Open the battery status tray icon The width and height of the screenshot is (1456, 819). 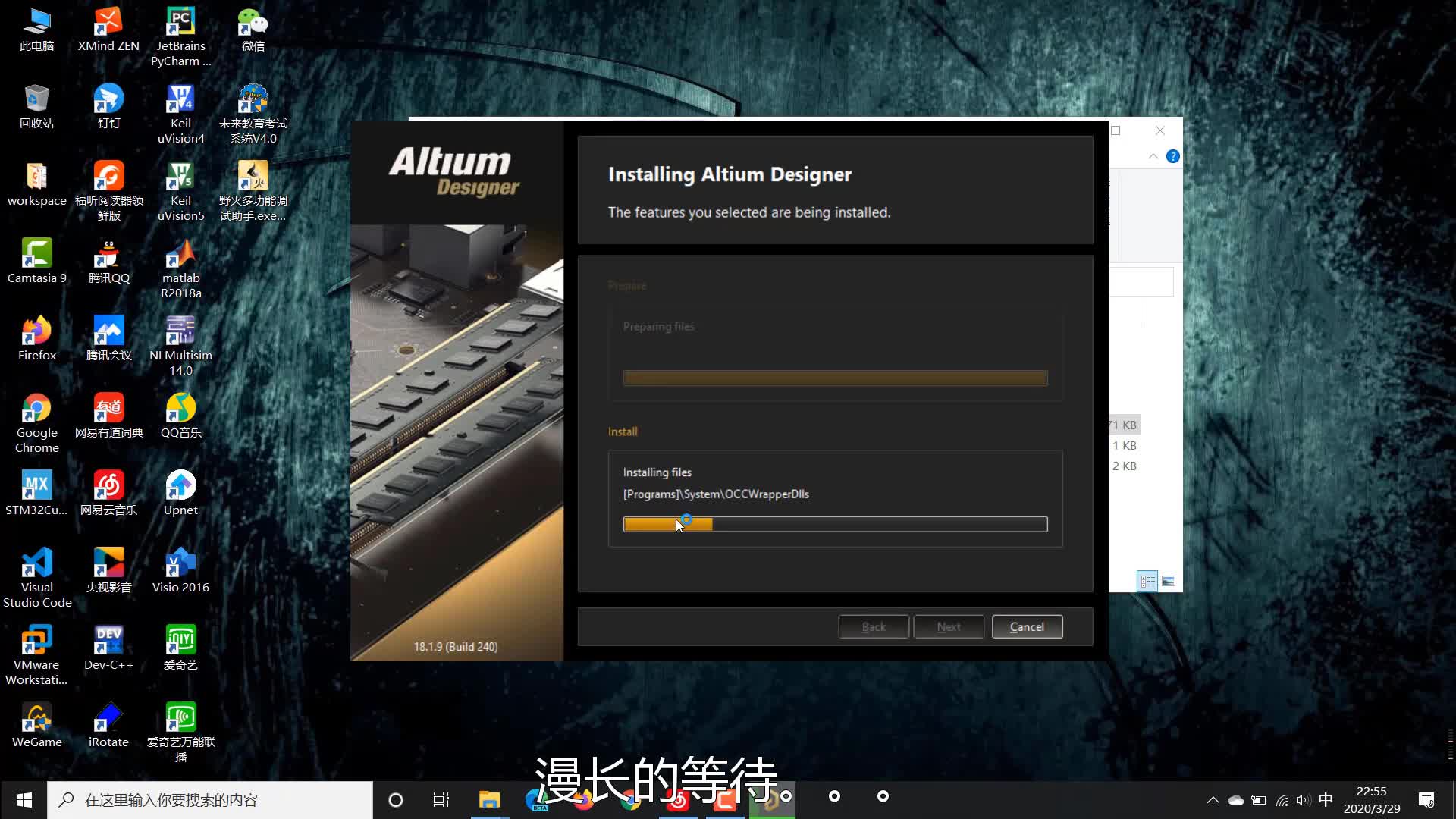[1259, 800]
